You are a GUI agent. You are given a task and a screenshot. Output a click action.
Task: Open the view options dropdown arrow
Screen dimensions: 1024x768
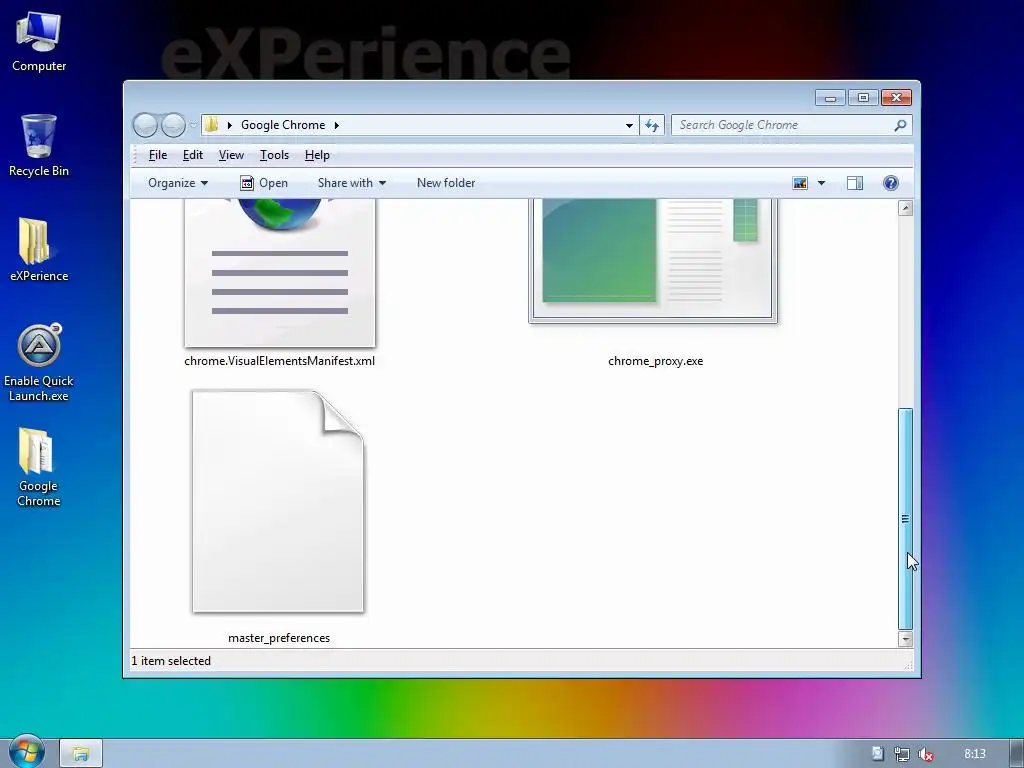click(x=822, y=183)
